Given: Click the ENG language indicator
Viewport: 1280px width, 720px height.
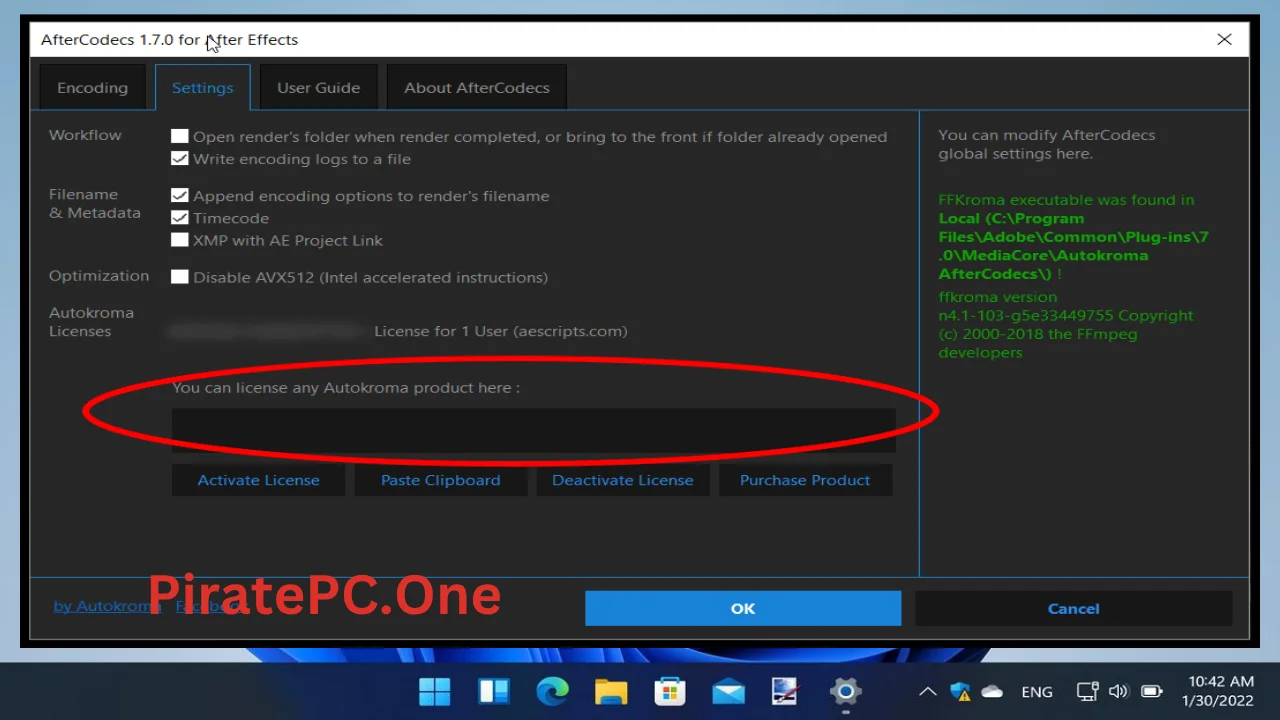Looking at the screenshot, I should click(1037, 692).
